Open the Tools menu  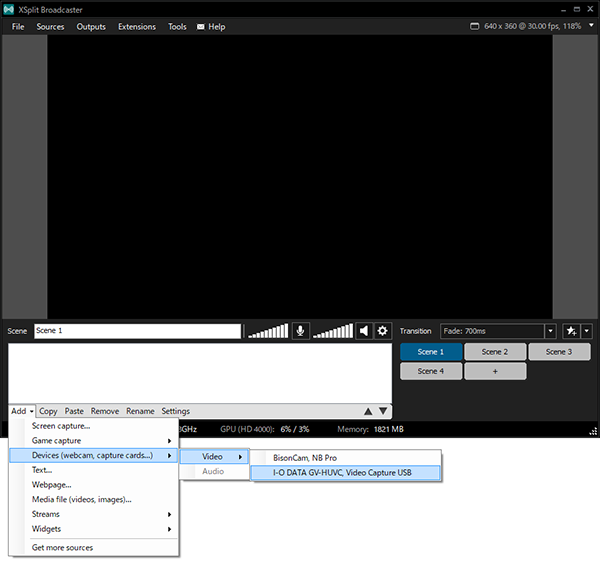[177, 27]
